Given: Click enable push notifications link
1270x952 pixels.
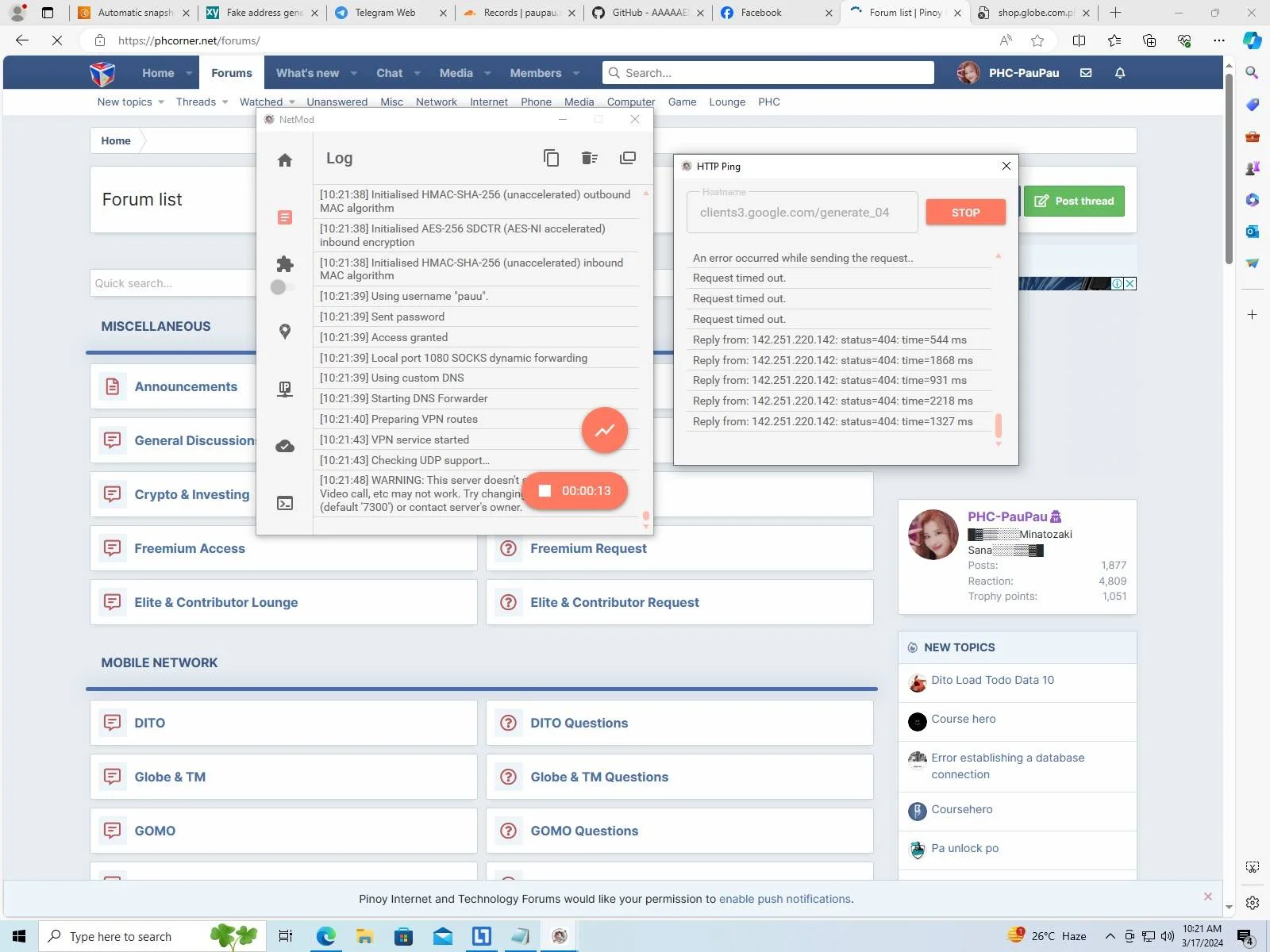Looking at the screenshot, I should 784,899.
